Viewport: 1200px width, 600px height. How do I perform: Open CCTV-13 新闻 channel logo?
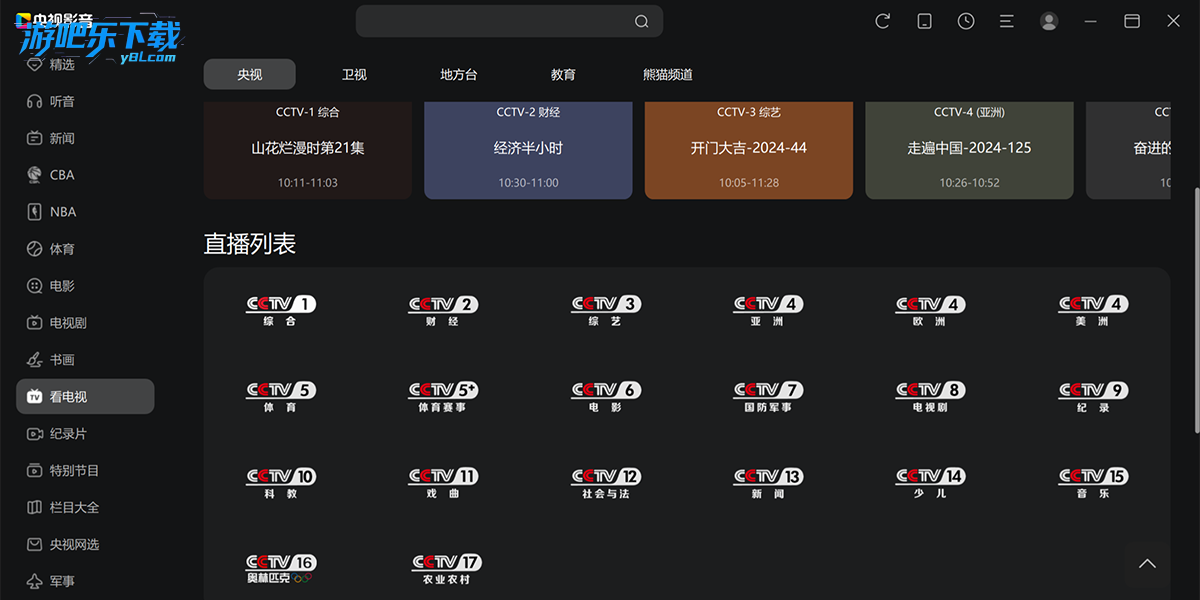click(768, 483)
